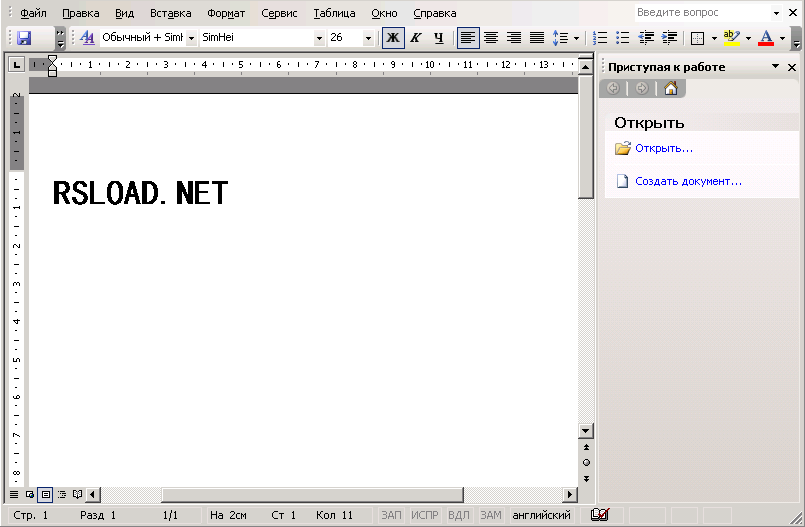Click the tab stop selector on ruler

click(x=16, y=65)
